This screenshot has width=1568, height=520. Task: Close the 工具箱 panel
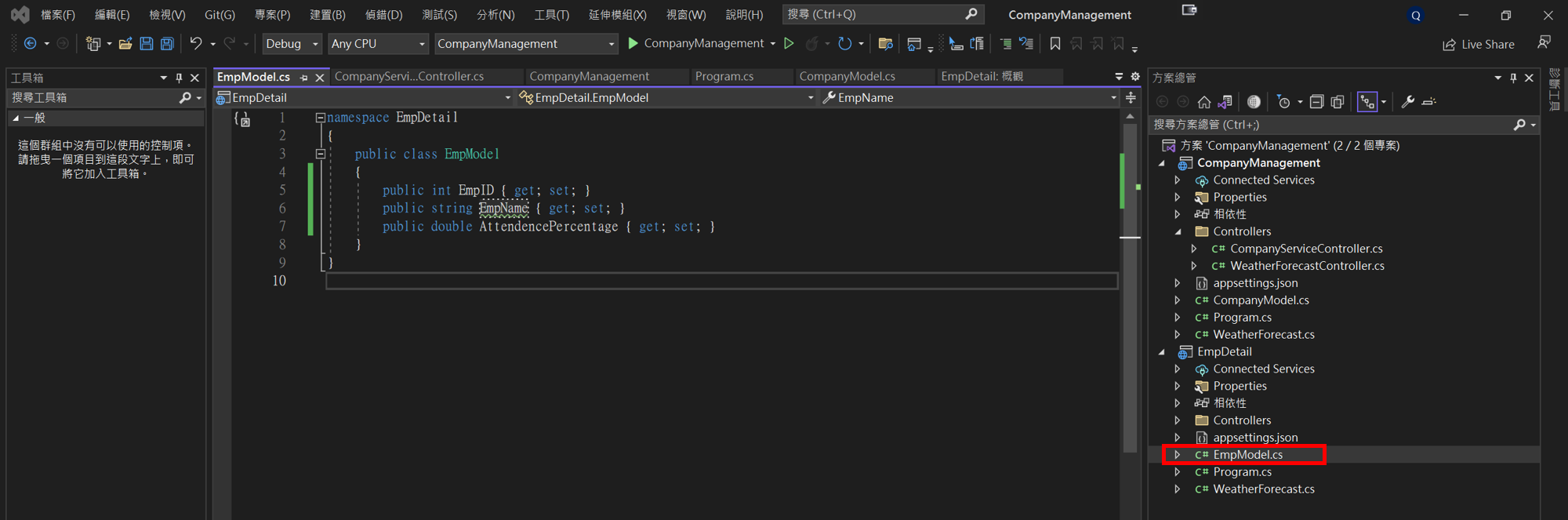(x=195, y=78)
